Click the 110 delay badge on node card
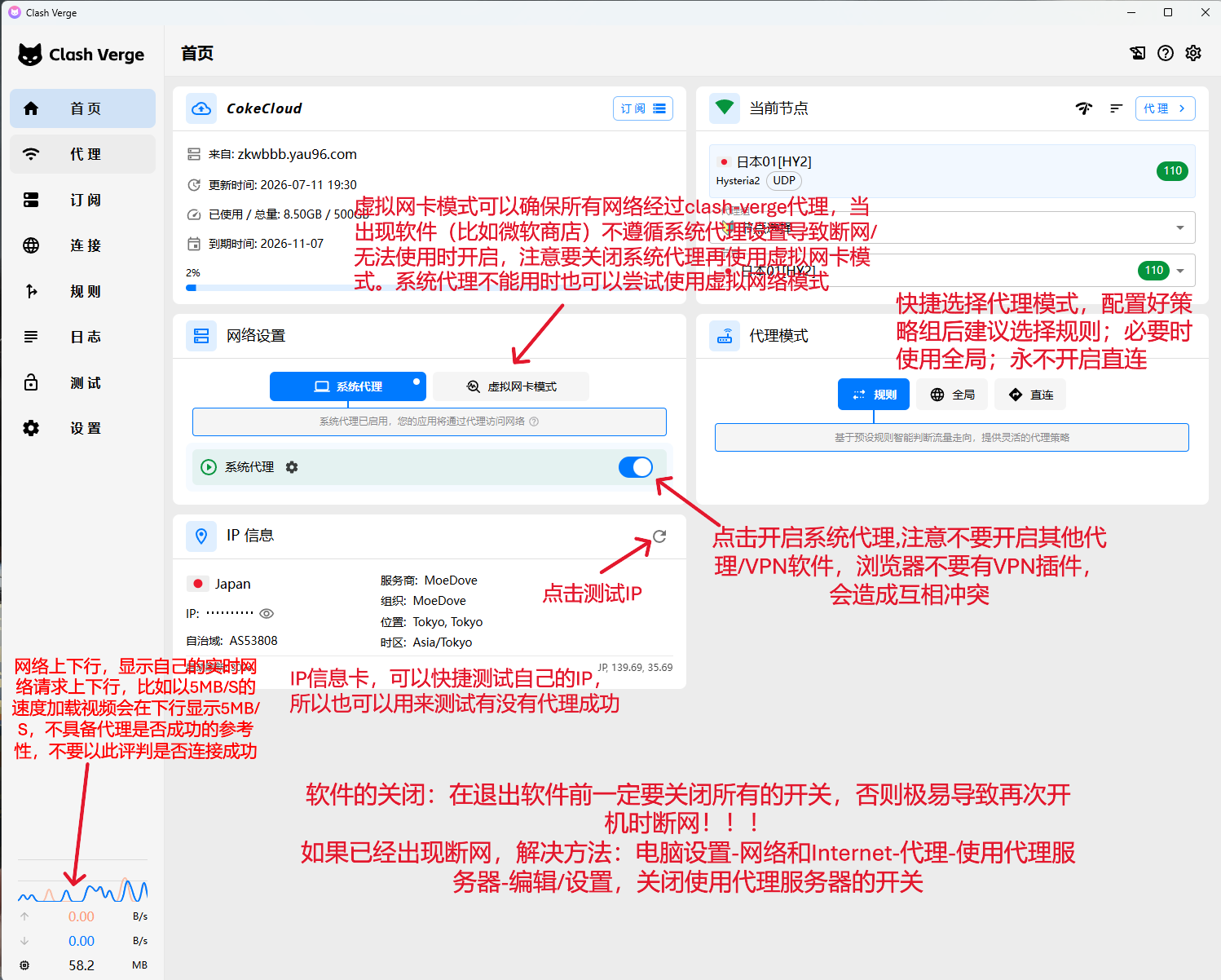 (1172, 171)
